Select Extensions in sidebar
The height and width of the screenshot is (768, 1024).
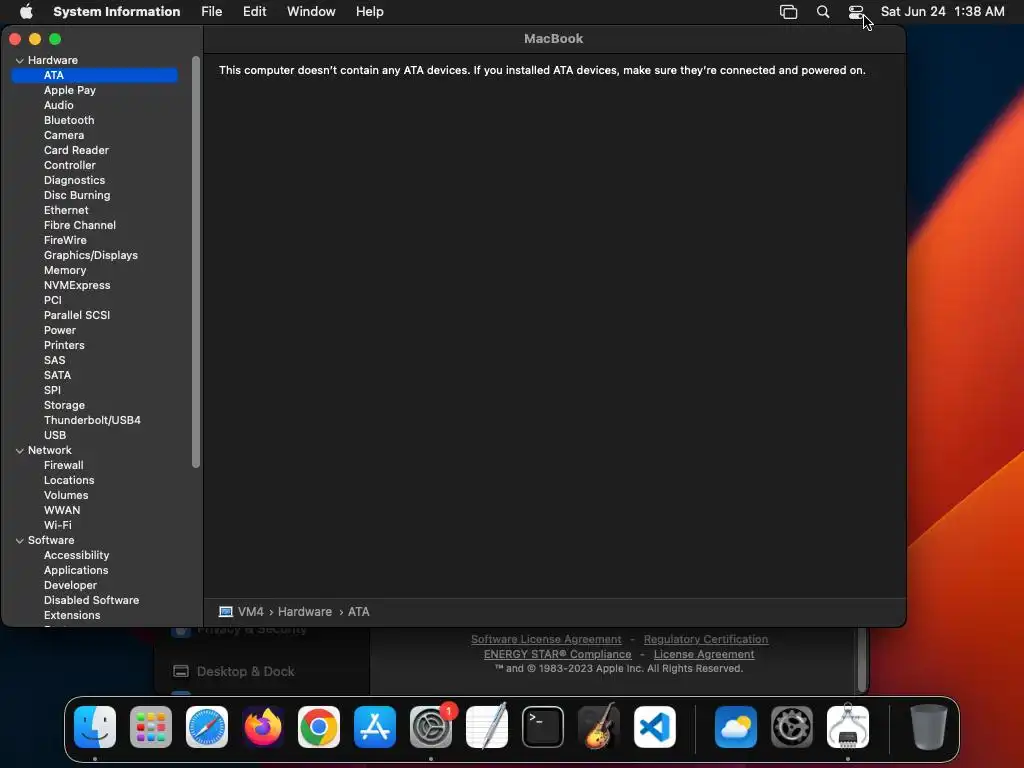point(72,616)
